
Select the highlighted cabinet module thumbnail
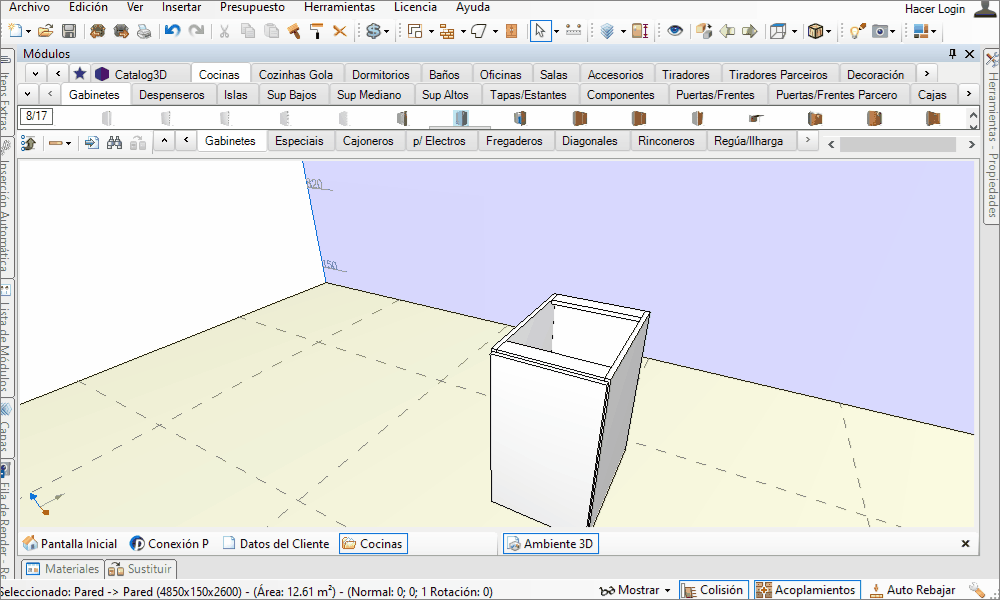coord(460,118)
